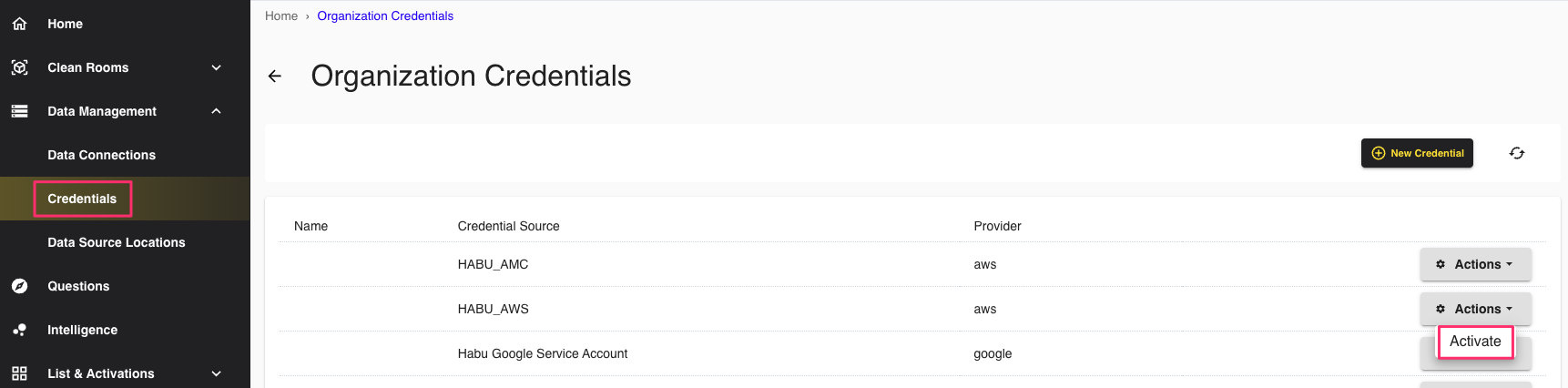This screenshot has height=388, width=1568.
Task: Select Credentials in the sidebar
Action: tap(82, 199)
